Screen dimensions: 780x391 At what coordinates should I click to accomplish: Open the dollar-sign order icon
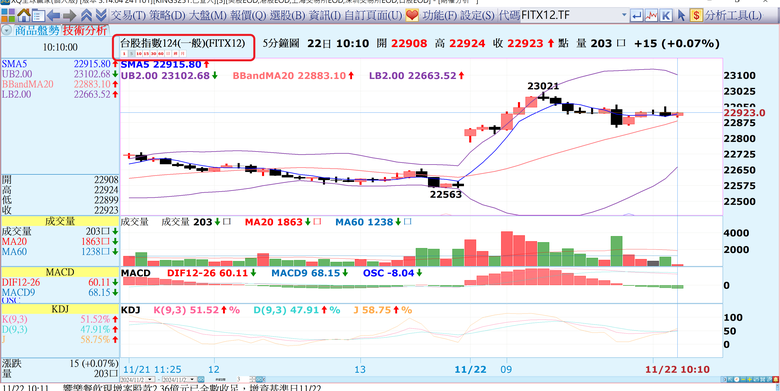696,15
